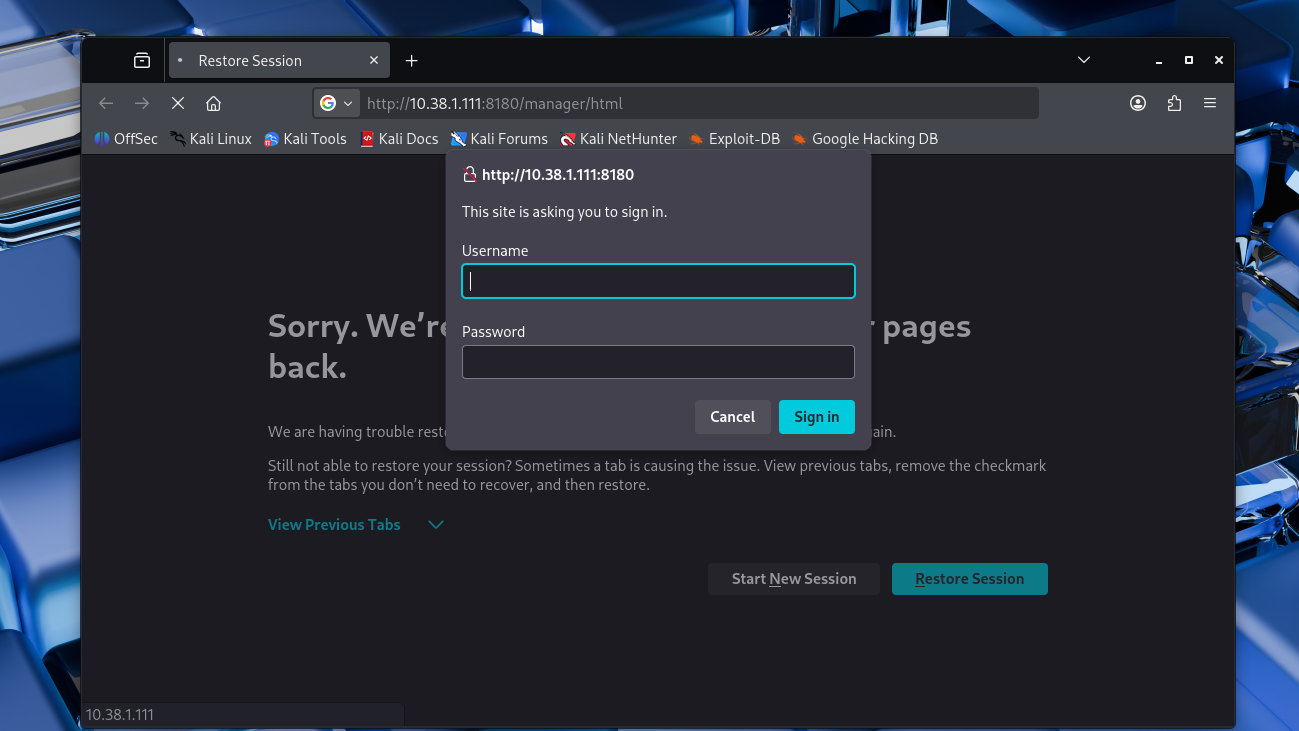This screenshot has width=1299, height=731.
Task: Open the hamburger application menu
Action: pyautogui.click(x=1210, y=103)
